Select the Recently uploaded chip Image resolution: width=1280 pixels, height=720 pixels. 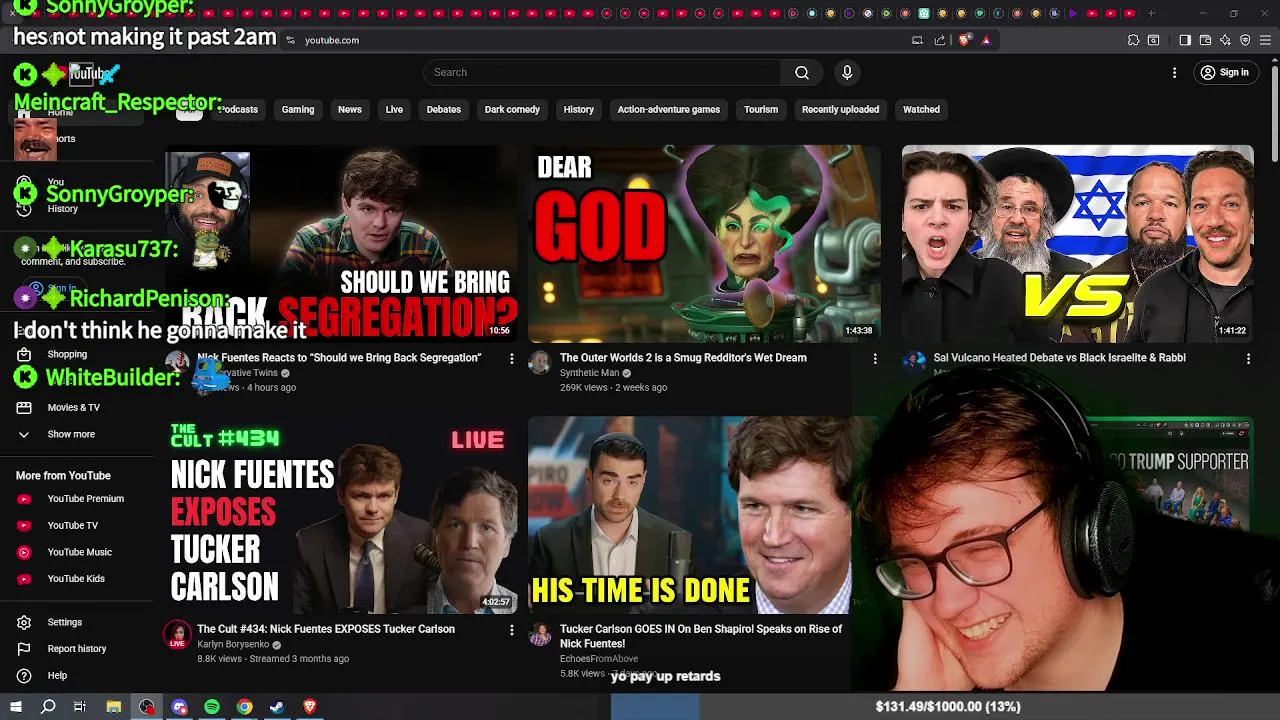(x=840, y=109)
